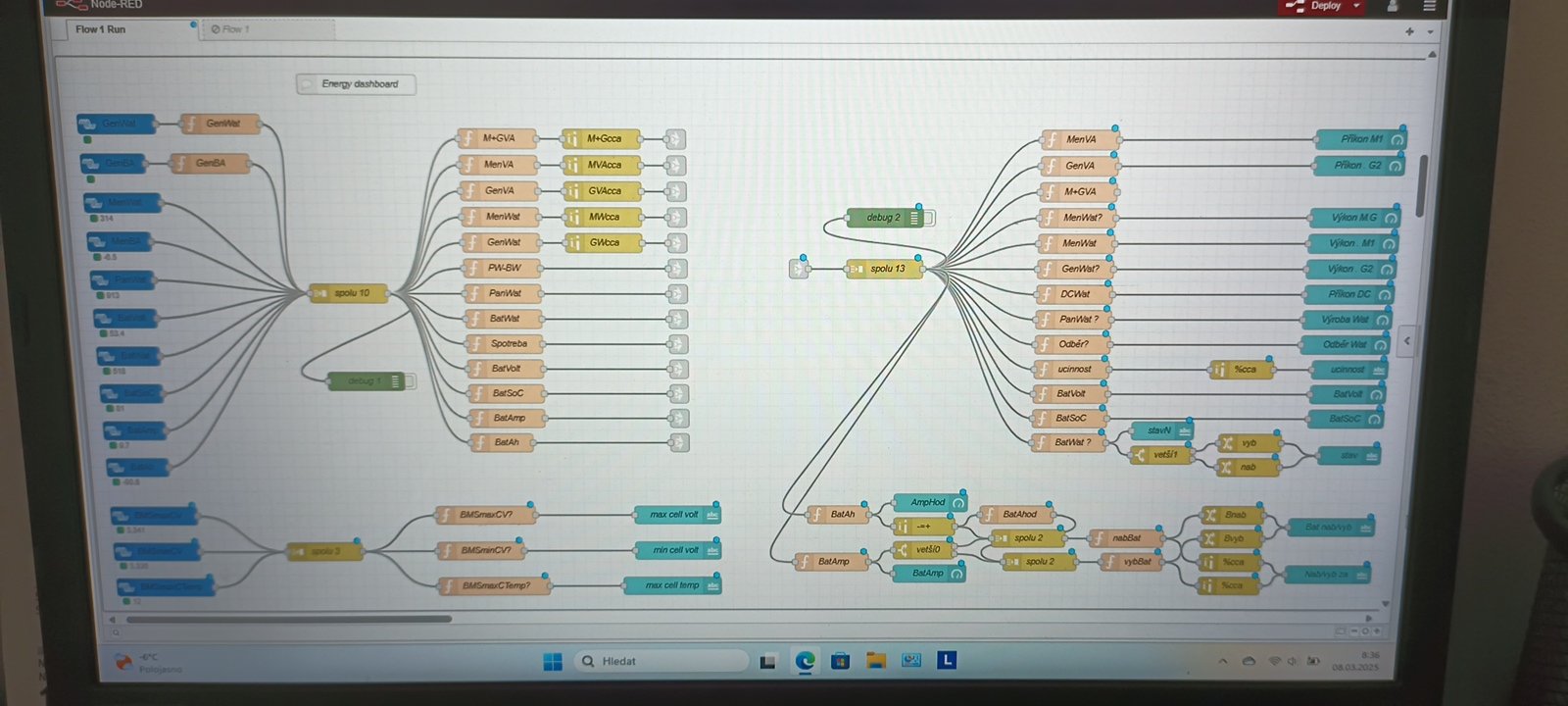Select the BatAhod function node
1568x706 pixels.
point(1015,515)
